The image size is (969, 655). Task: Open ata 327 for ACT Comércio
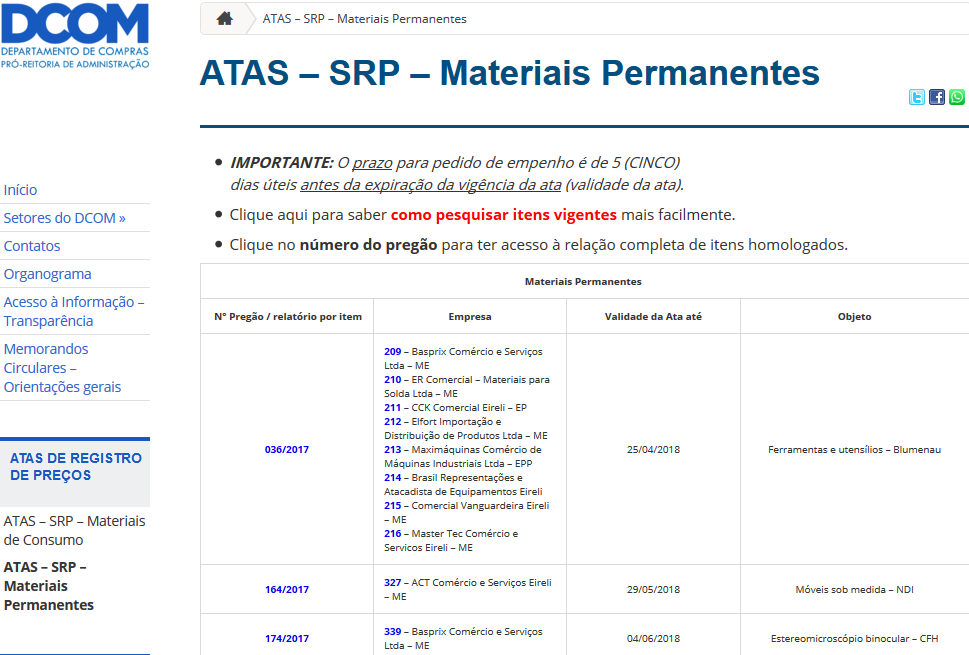[392, 583]
